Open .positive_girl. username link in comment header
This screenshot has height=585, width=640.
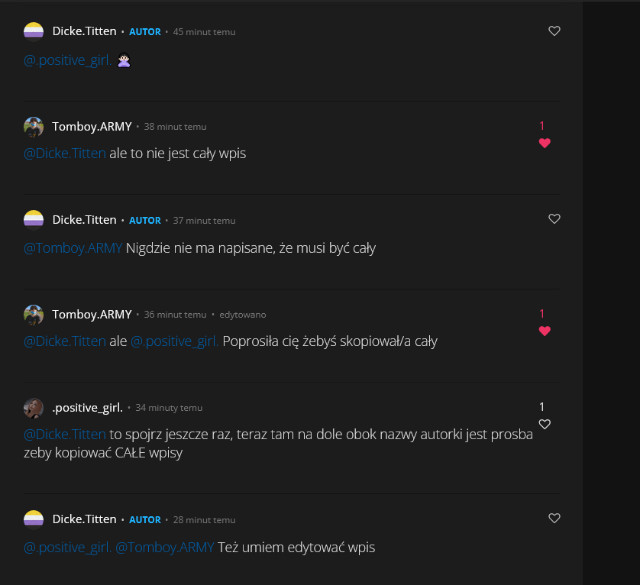87,407
